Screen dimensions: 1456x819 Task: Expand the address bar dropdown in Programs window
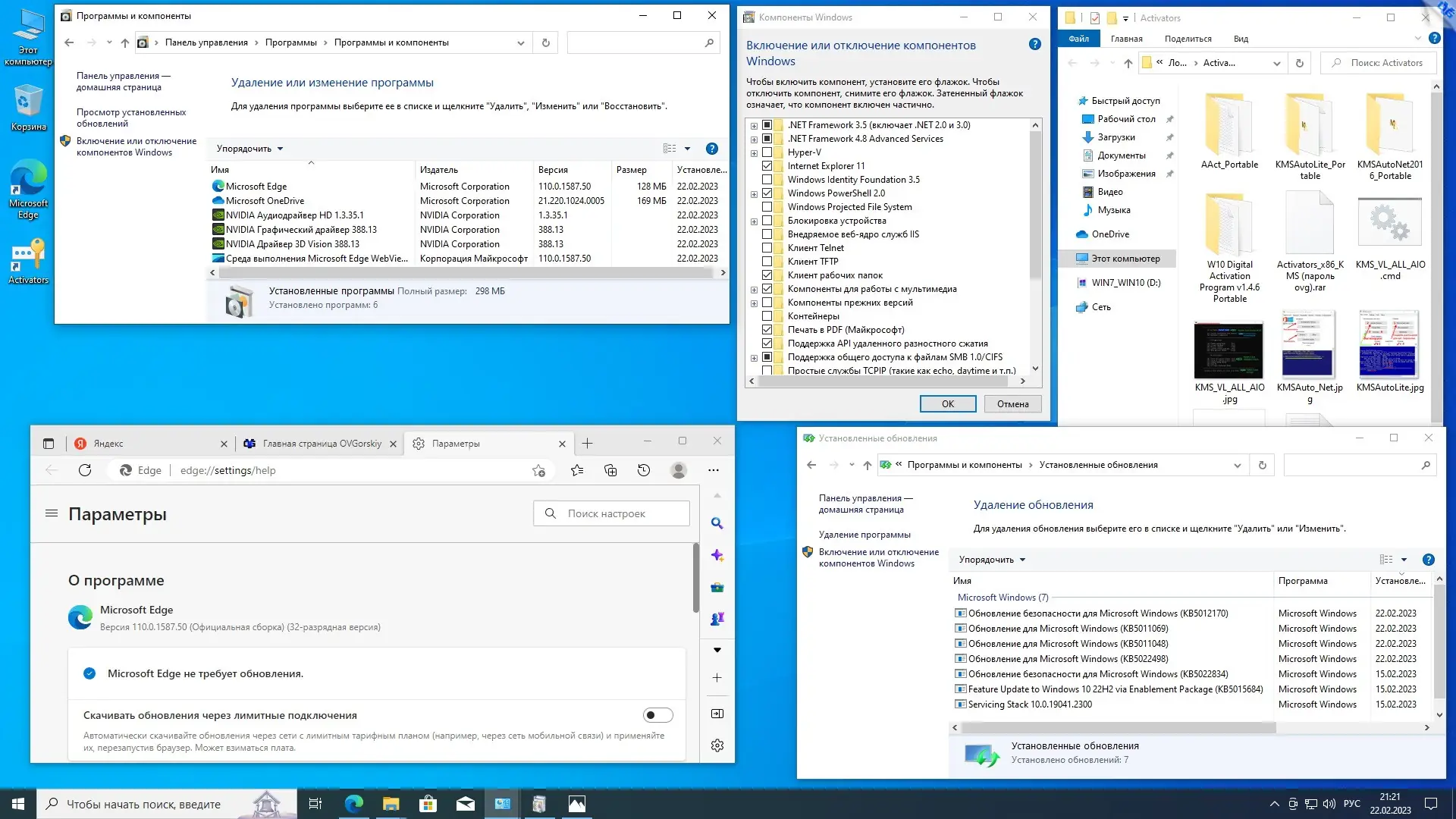(x=520, y=42)
